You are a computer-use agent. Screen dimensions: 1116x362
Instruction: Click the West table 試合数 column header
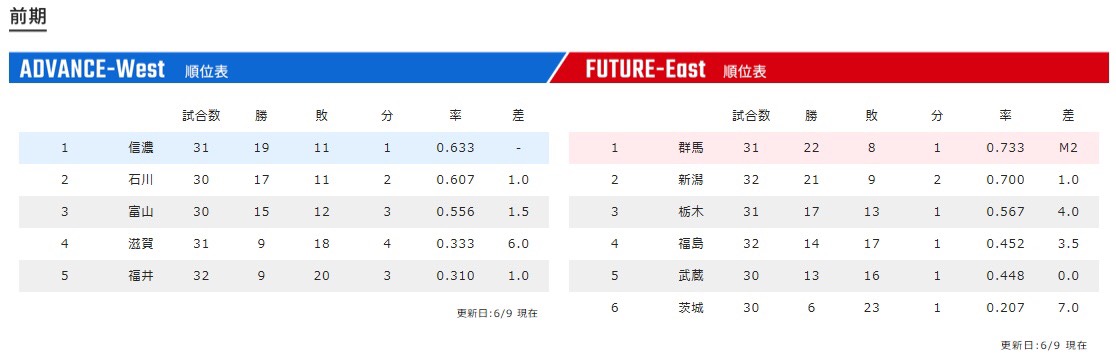201,116
